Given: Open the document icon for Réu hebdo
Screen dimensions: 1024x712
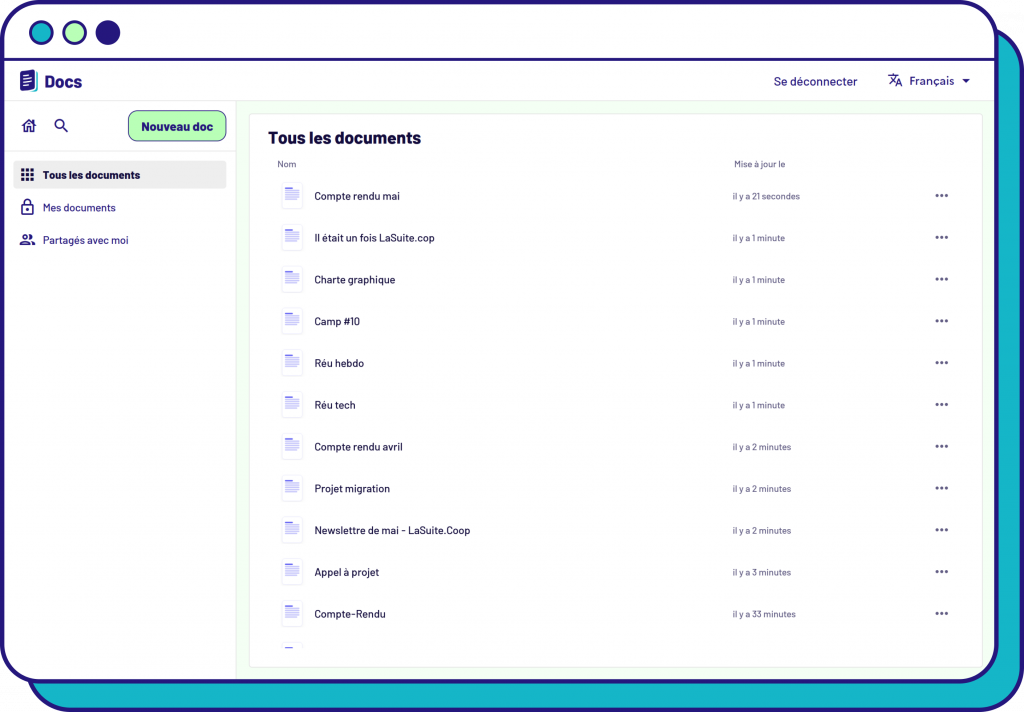Looking at the screenshot, I should [x=292, y=363].
